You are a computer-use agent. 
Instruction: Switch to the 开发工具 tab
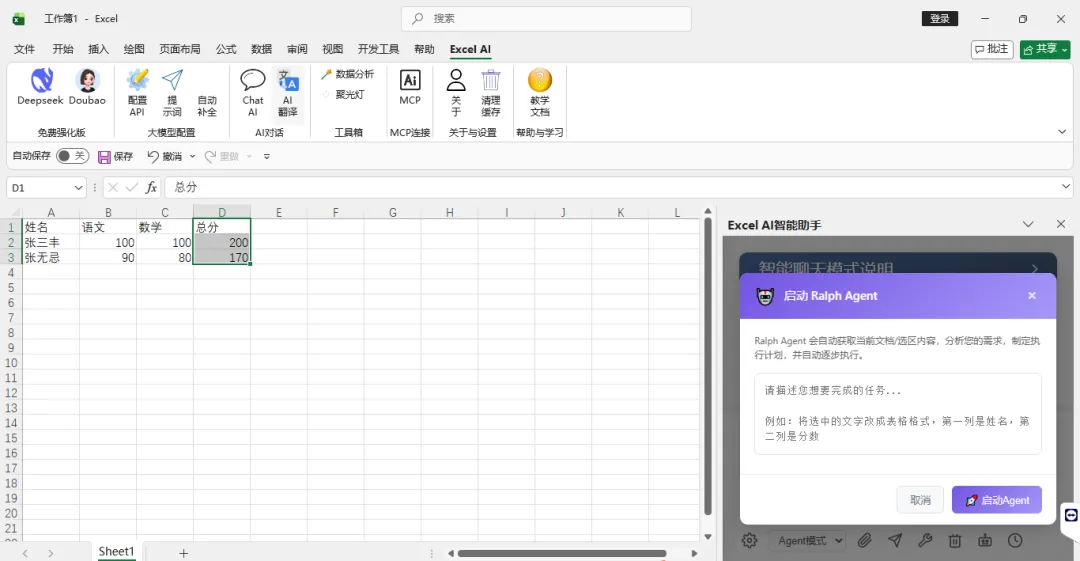tap(378, 49)
